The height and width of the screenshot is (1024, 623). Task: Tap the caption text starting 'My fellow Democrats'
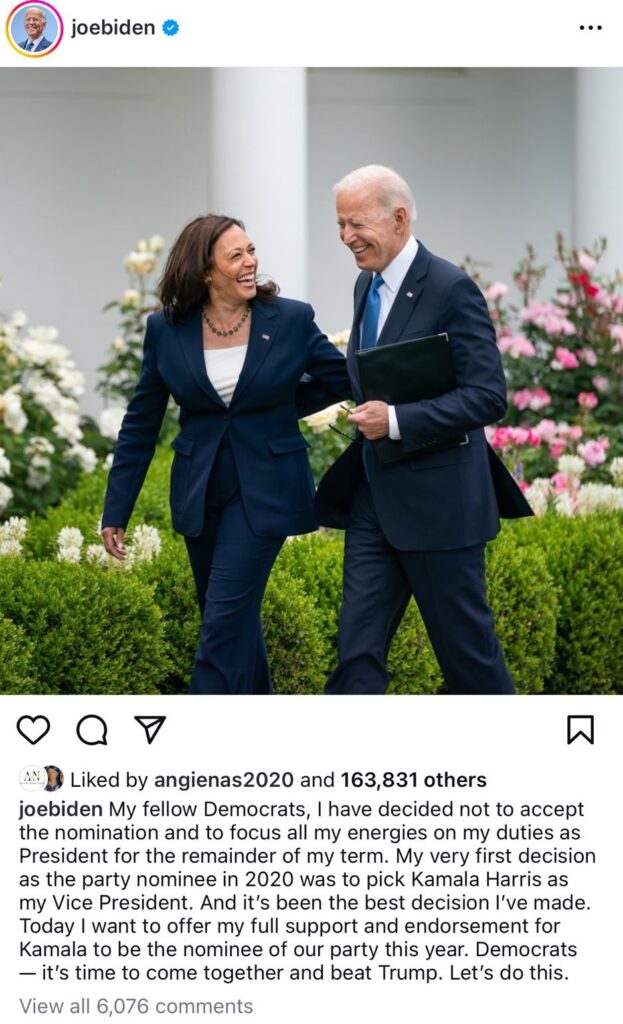tap(307, 891)
